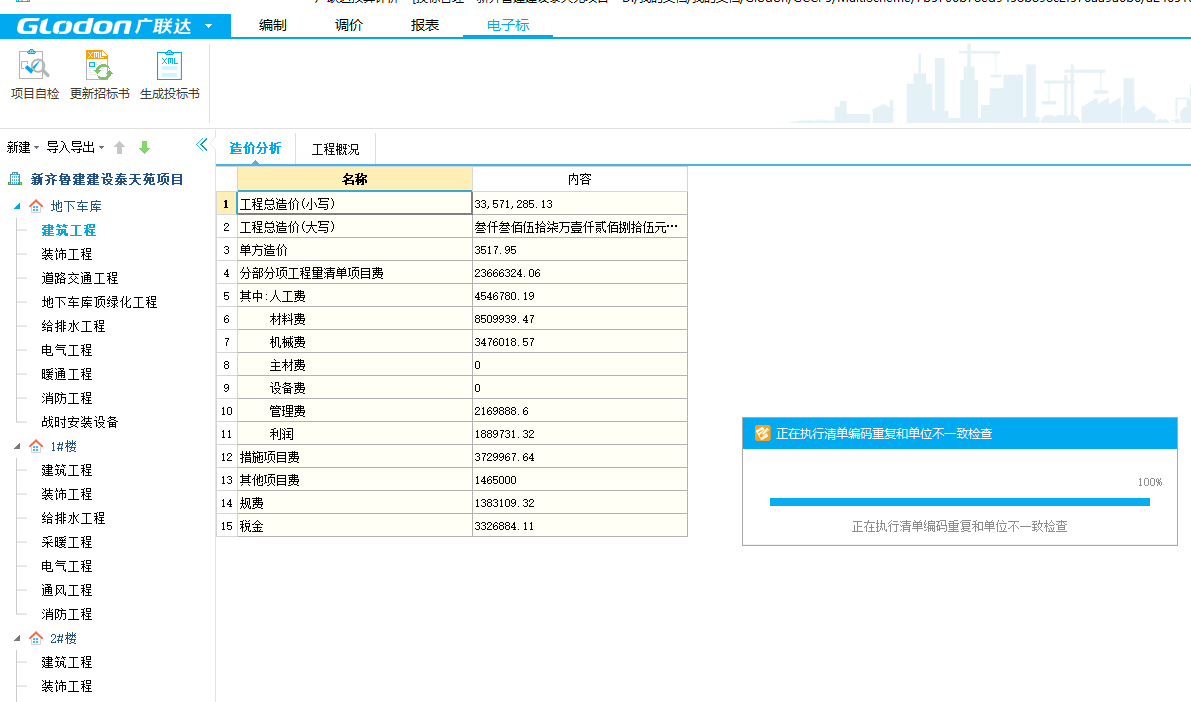1191x702 pixels.
Task: Select the 电子标 ribbon tab
Action: [508, 25]
